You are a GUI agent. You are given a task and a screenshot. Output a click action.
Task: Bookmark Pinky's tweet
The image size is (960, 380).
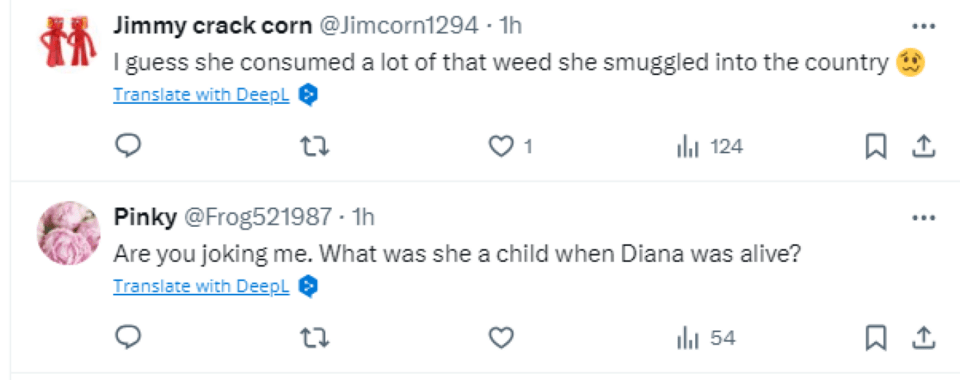(x=876, y=338)
